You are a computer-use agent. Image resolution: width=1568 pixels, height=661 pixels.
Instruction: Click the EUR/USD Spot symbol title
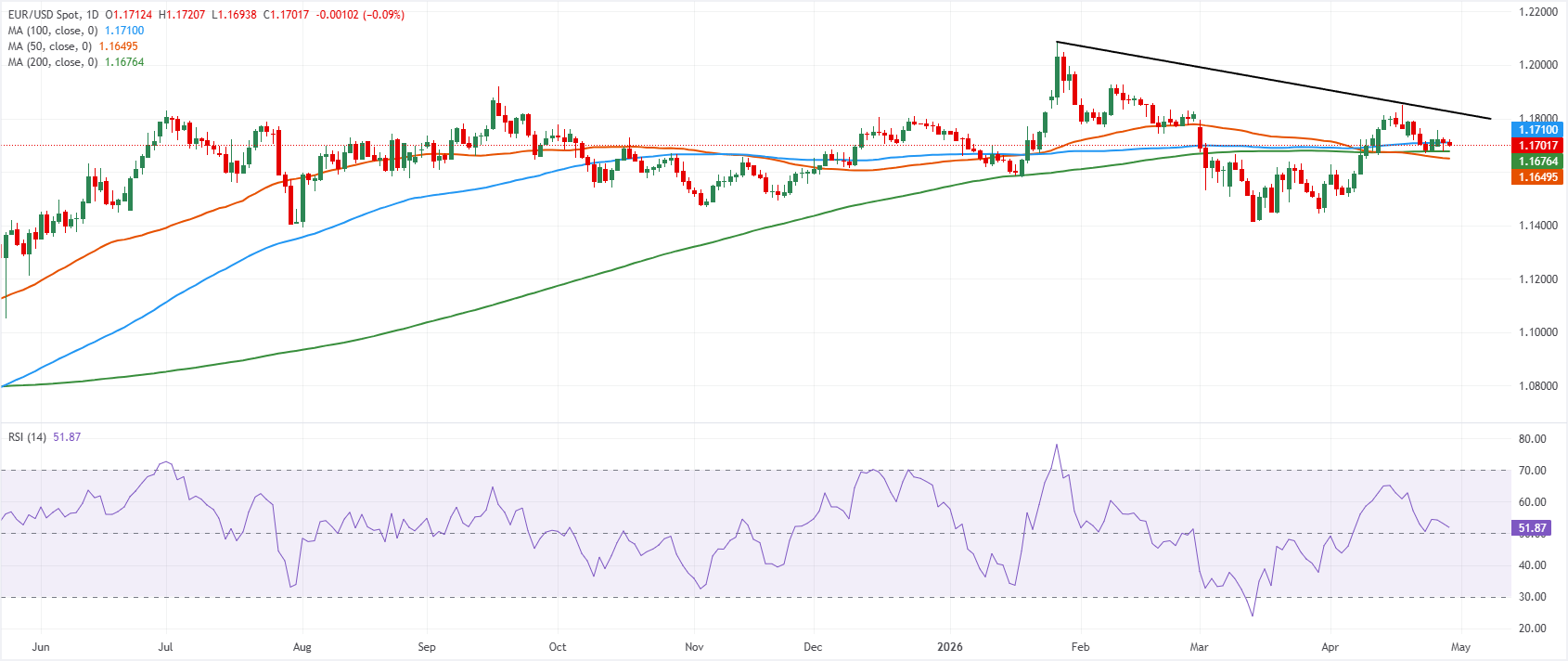(x=50, y=15)
